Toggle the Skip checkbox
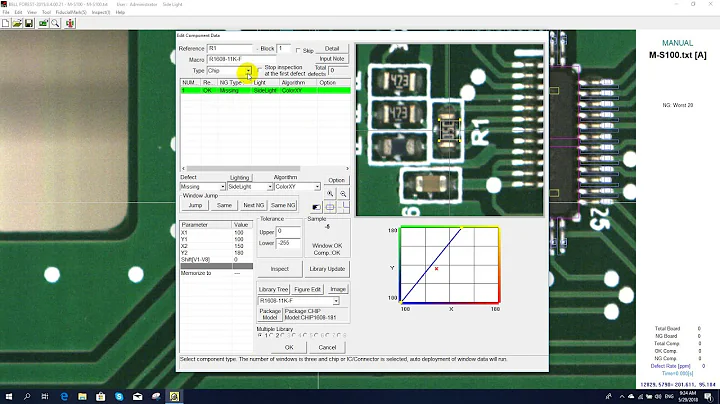720x404 pixels. (298, 50)
